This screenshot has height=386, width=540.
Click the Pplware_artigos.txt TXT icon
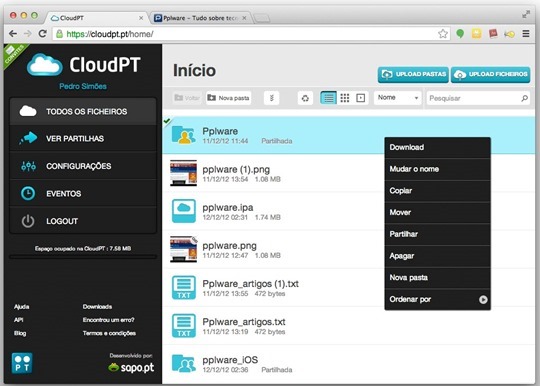point(184,325)
